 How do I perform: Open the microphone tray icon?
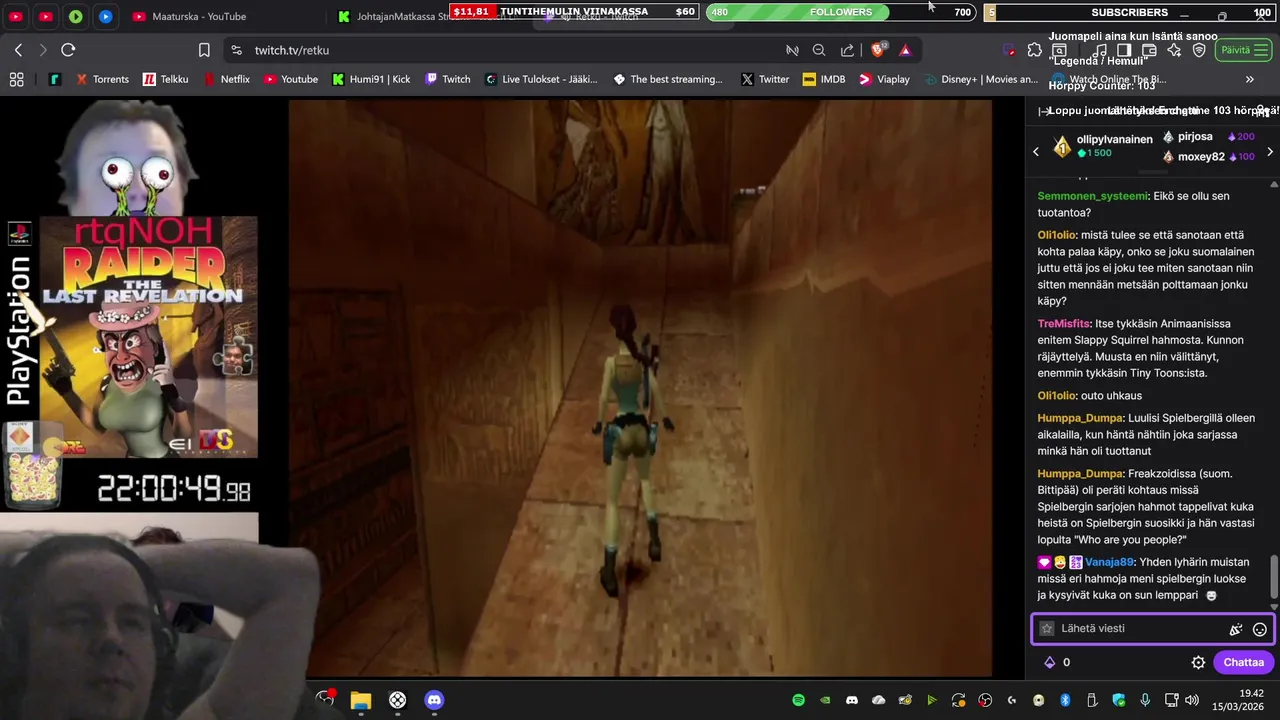tap(1145, 700)
